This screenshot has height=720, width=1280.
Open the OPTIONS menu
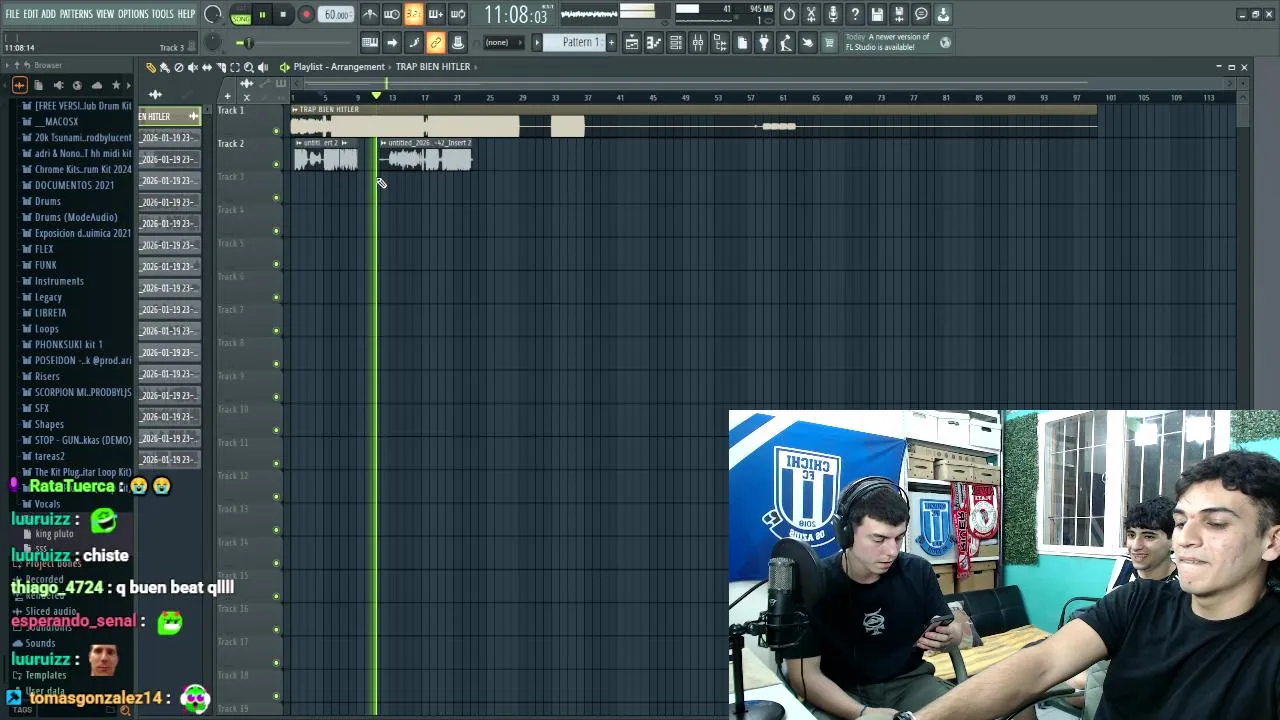click(133, 14)
